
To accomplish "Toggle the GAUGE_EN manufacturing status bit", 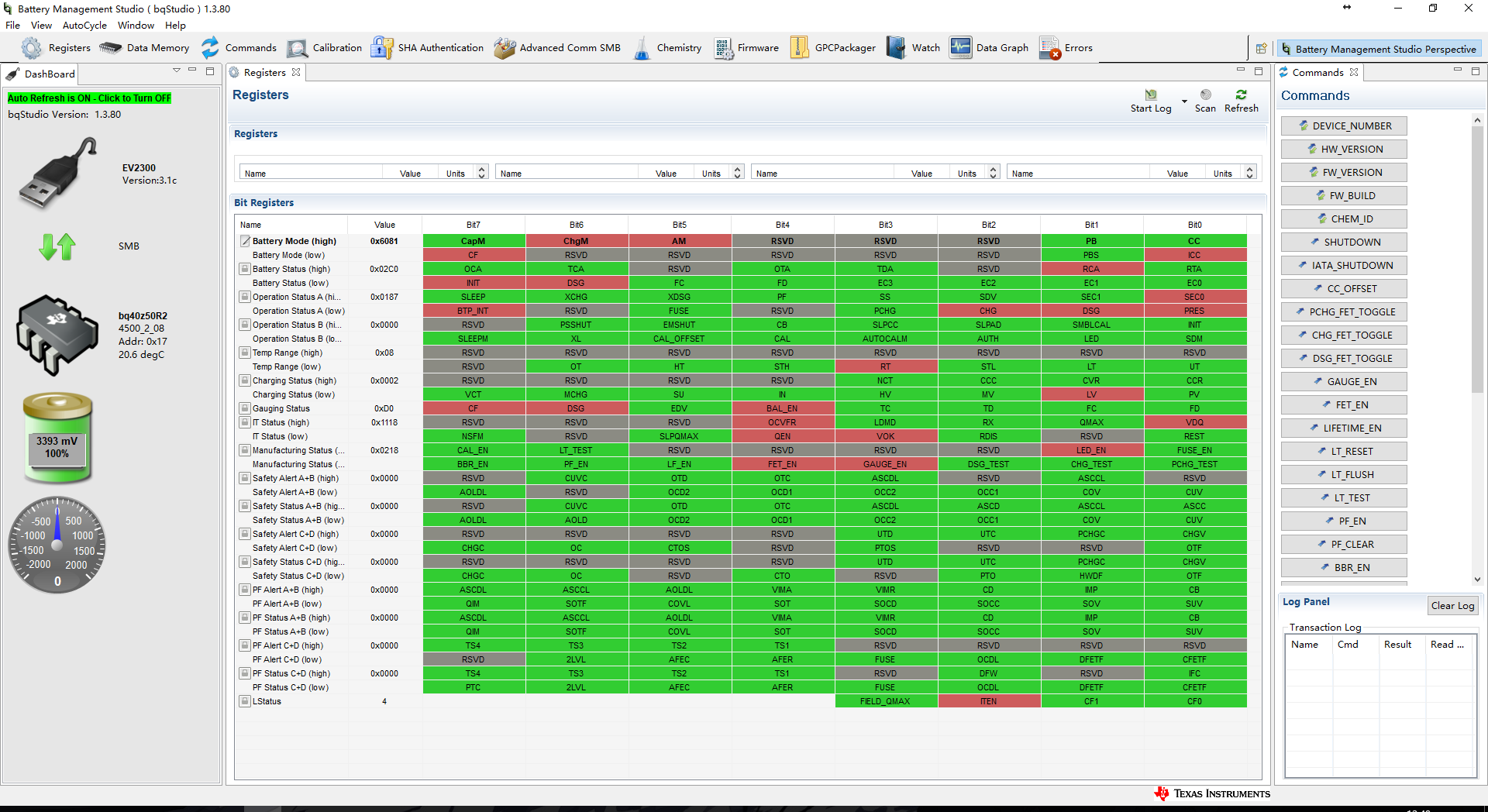I will (x=886, y=464).
